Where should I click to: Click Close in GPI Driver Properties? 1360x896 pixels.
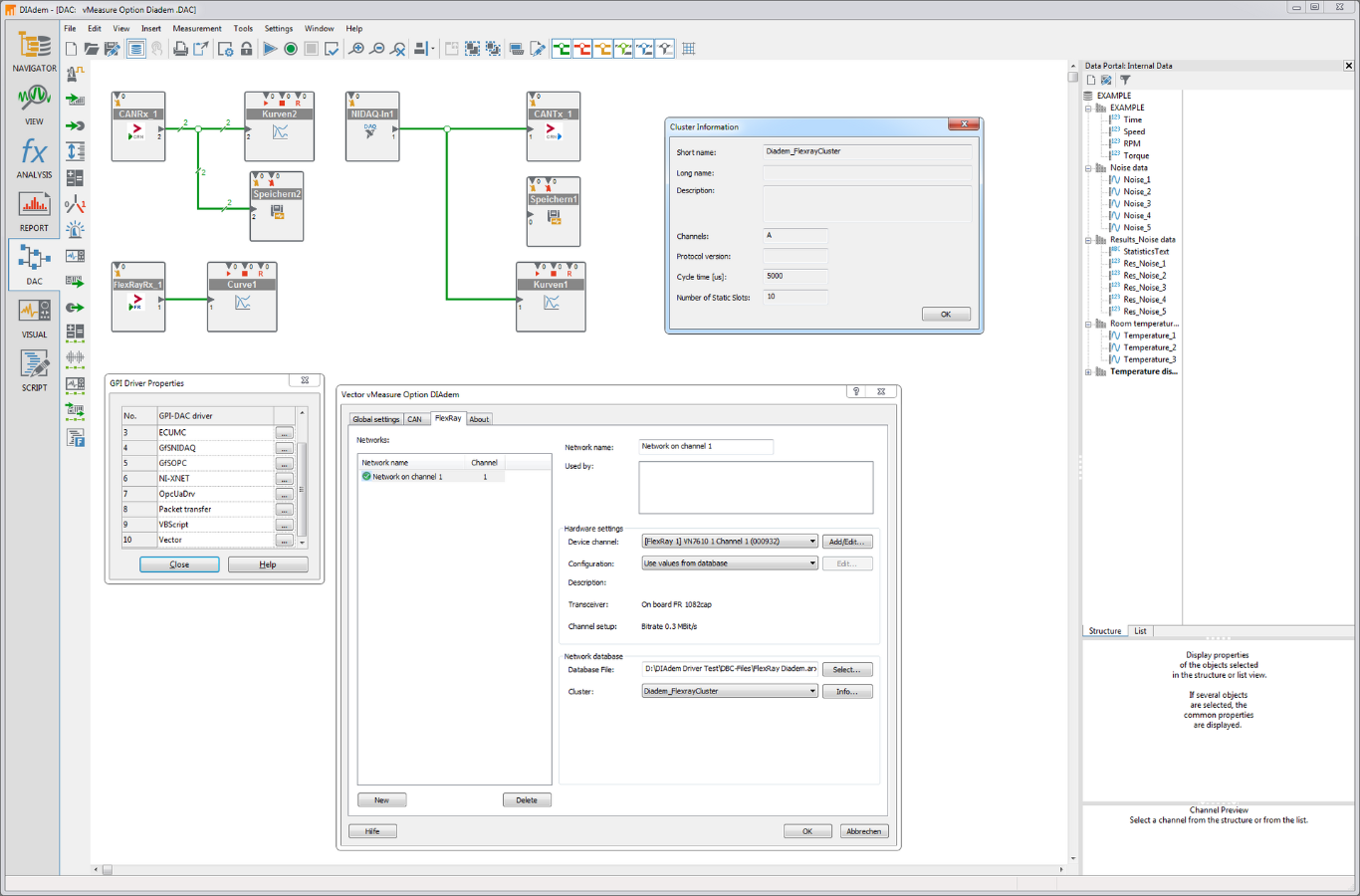point(179,564)
